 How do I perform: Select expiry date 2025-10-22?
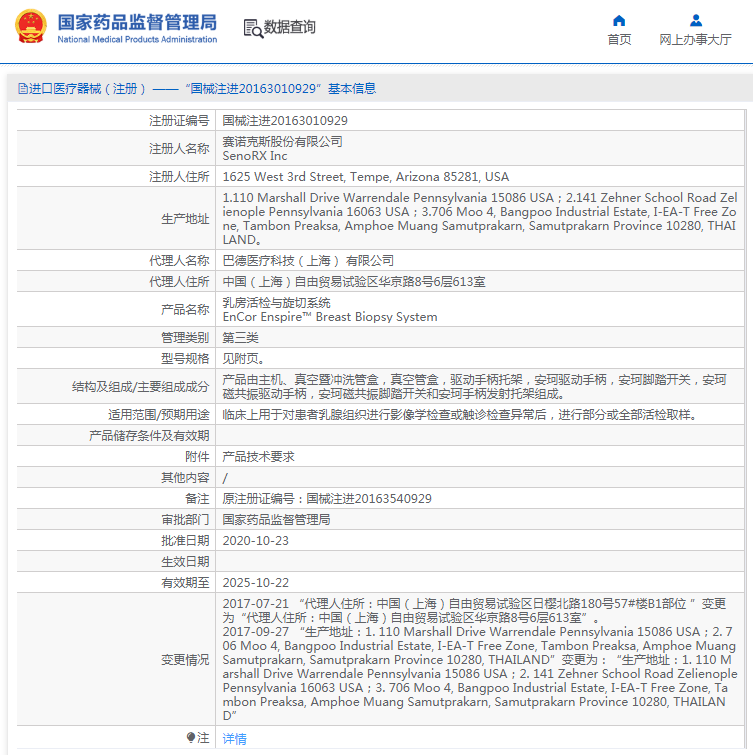[x=256, y=583]
